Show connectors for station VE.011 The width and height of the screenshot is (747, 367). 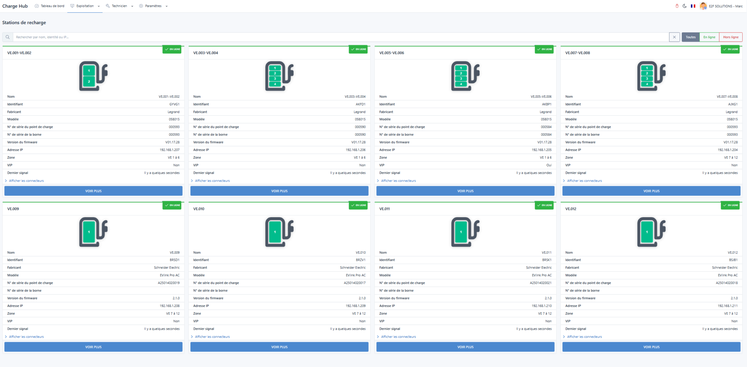[x=396, y=336]
